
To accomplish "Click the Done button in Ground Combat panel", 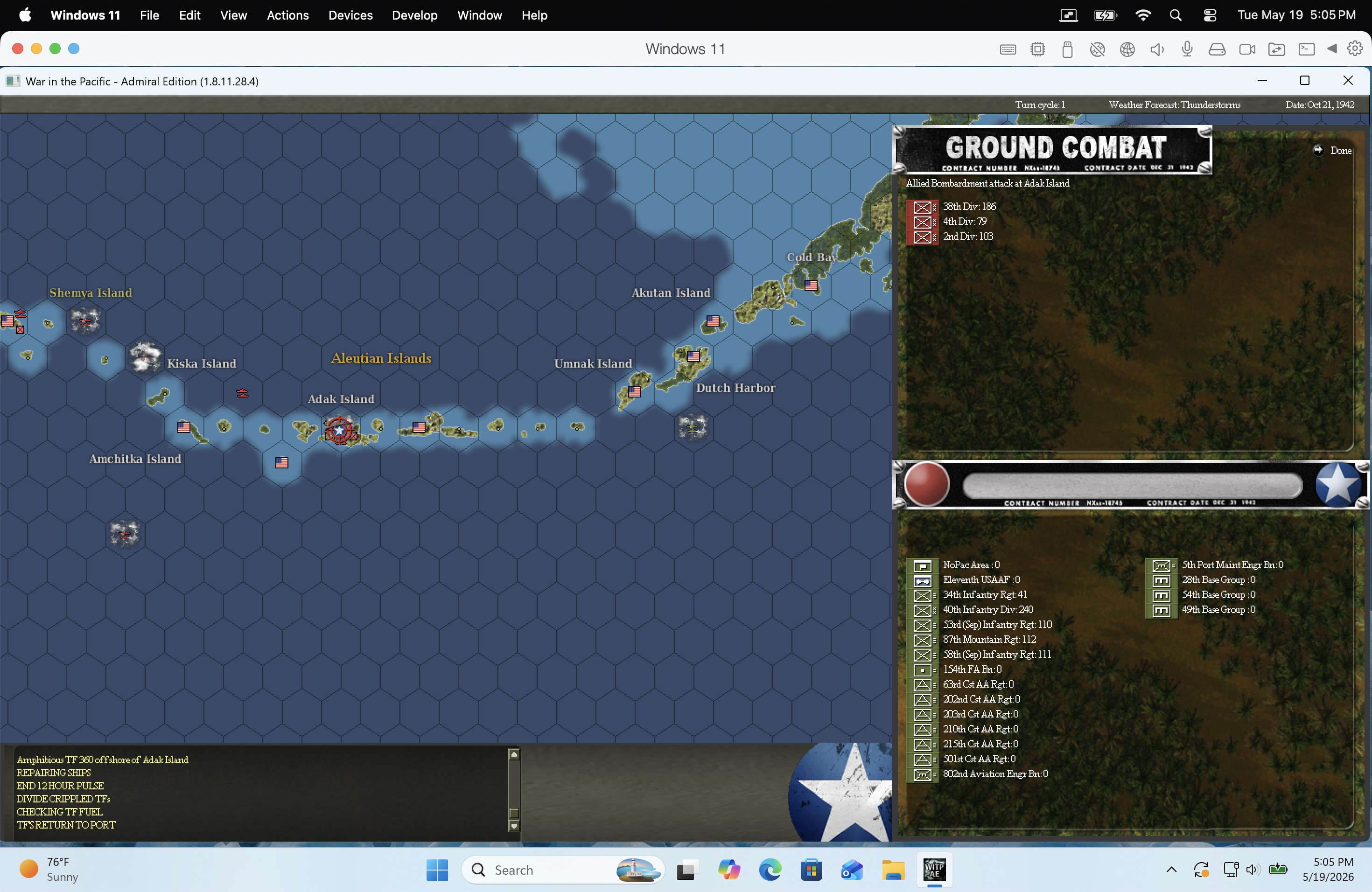I will pyautogui.click(x=1333, y=150).
